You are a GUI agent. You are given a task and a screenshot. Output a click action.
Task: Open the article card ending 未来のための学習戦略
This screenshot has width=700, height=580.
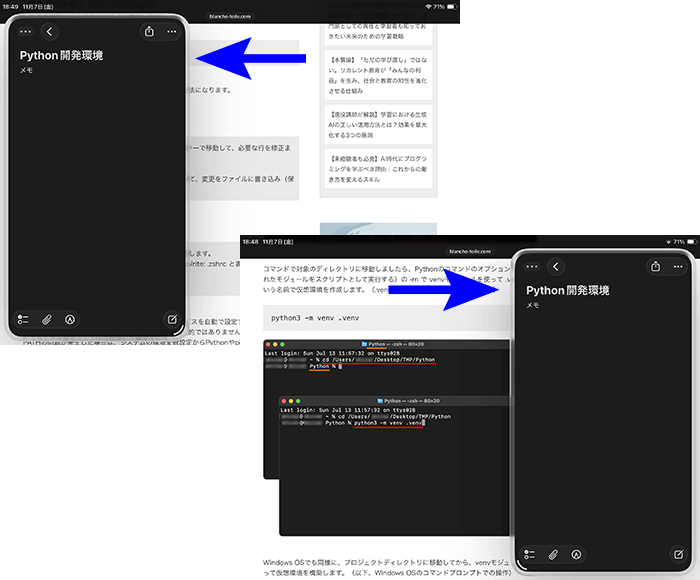(x=378, y=32)
